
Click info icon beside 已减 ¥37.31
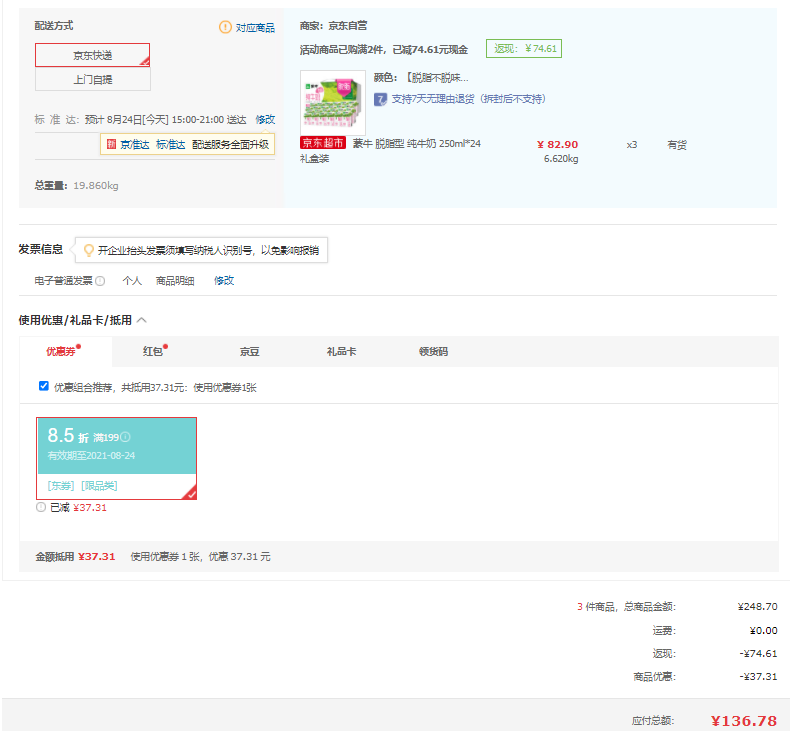click(x=41, y=507)
